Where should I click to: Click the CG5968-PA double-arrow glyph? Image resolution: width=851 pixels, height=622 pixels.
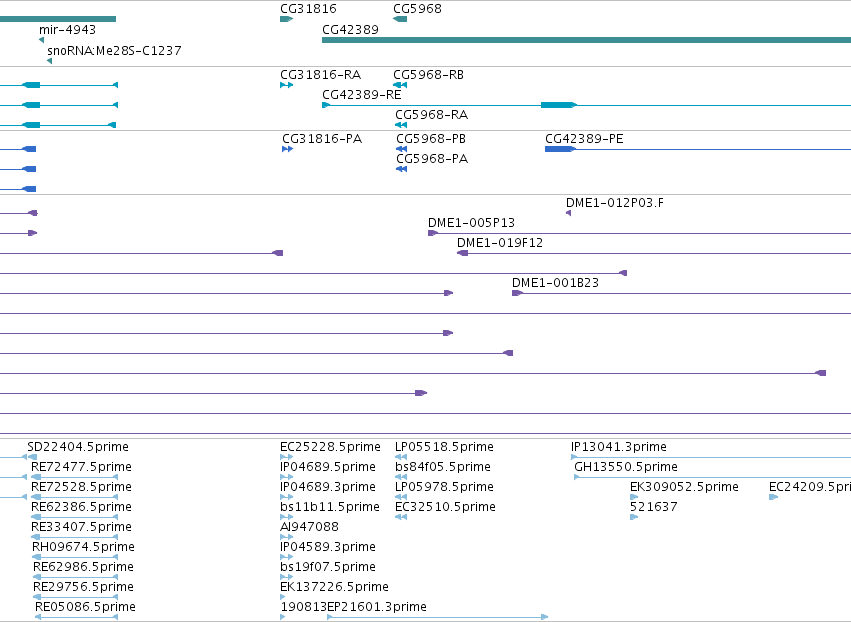coord(402,169)
